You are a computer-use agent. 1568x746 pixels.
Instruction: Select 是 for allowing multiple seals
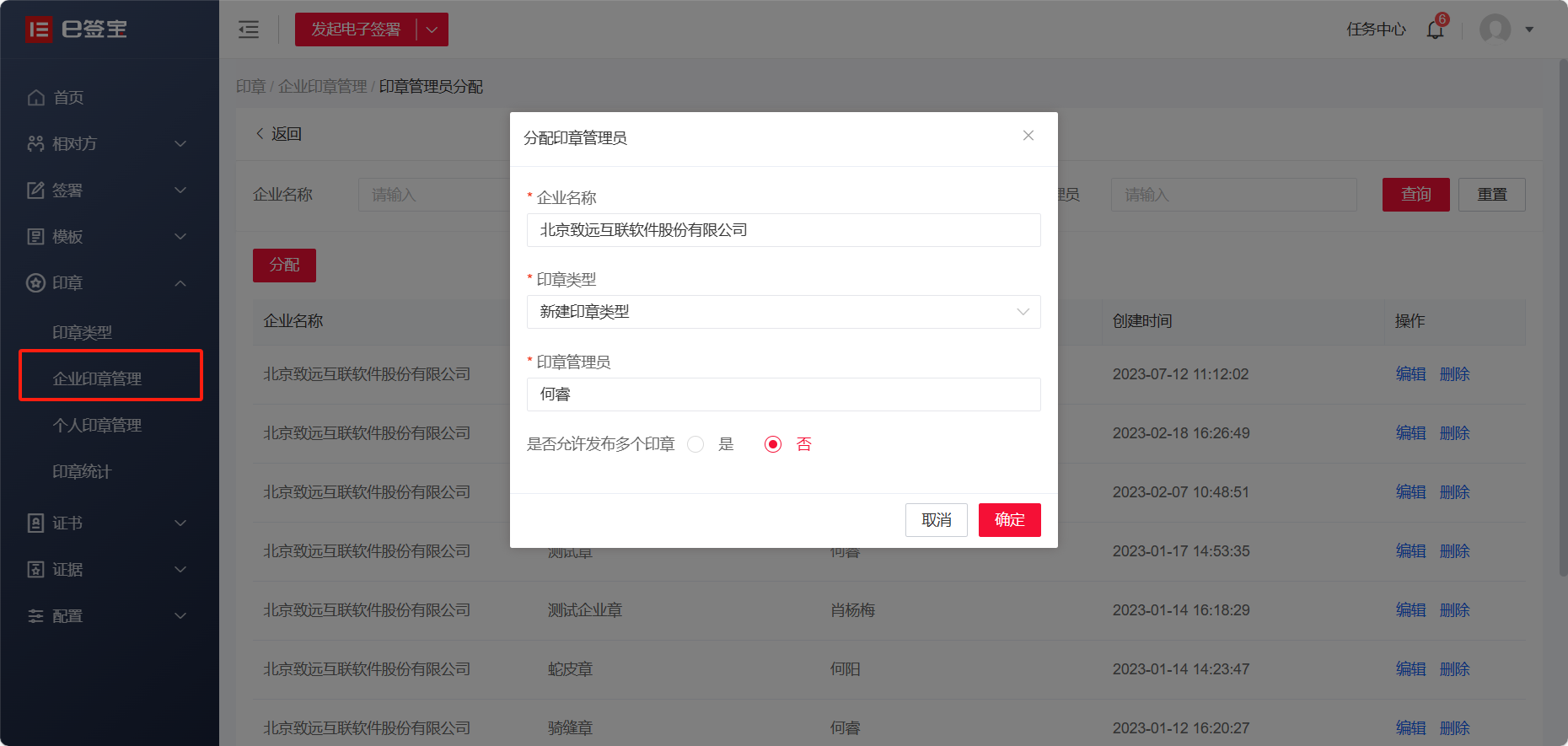pos(695,444)
